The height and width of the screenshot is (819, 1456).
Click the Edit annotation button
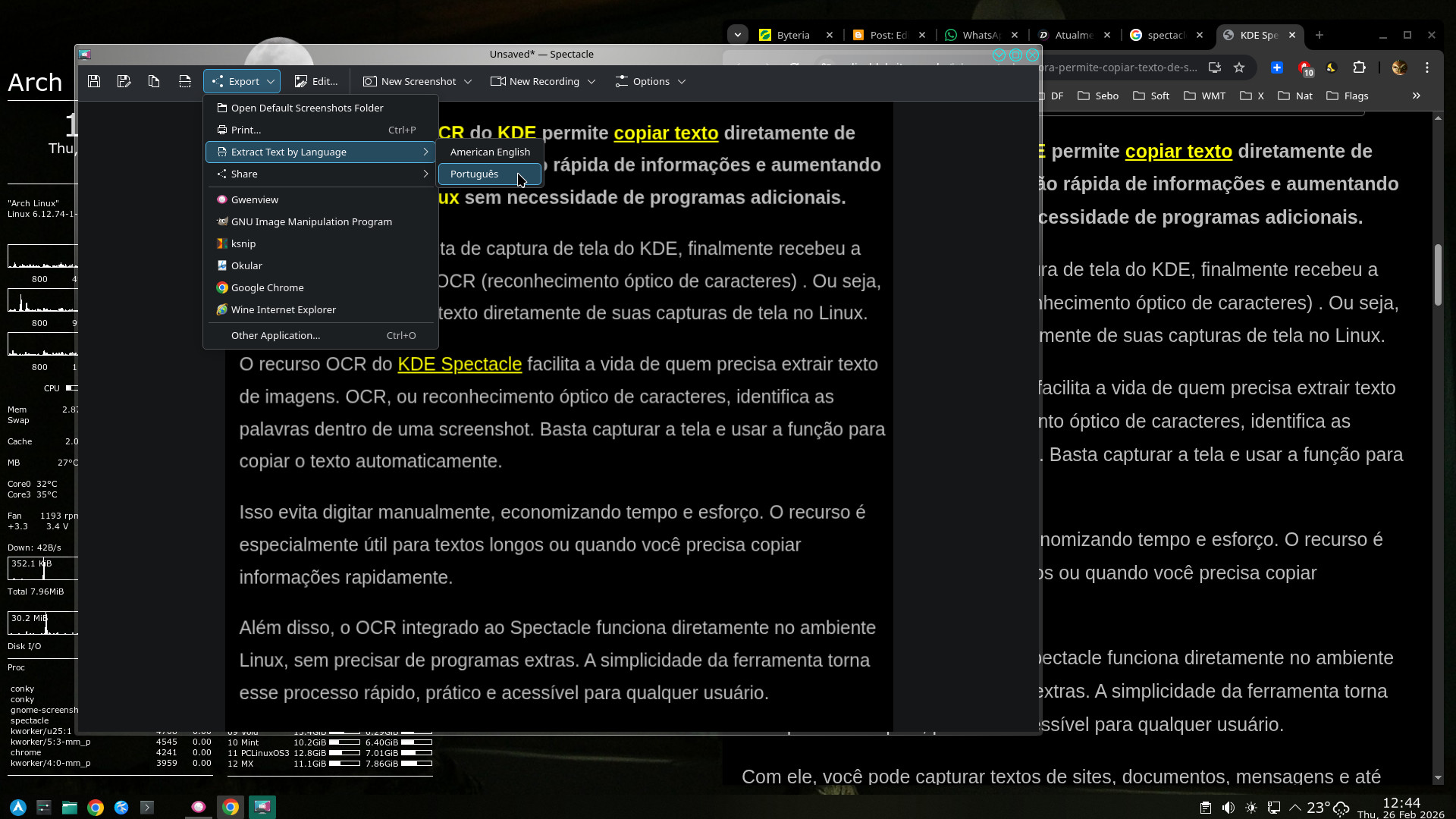coord(316,81)
